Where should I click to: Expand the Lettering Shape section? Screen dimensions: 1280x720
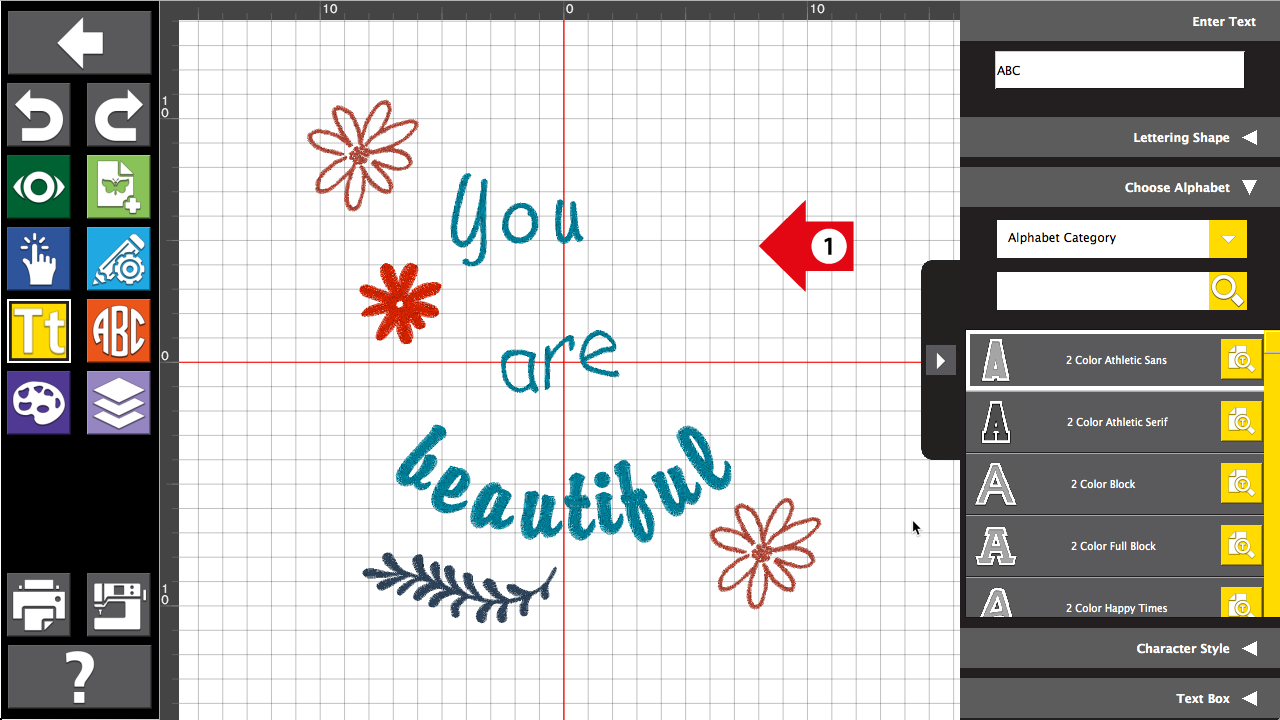1249,138
